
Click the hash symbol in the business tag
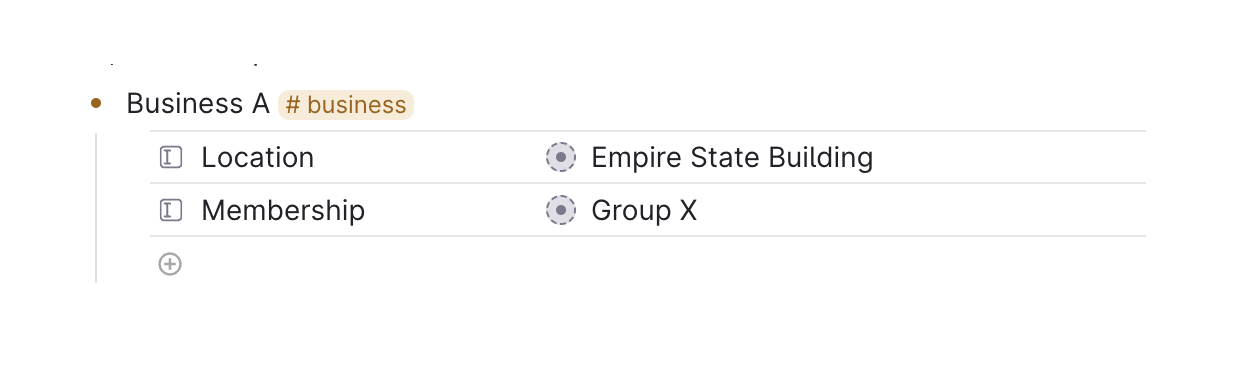293,104
